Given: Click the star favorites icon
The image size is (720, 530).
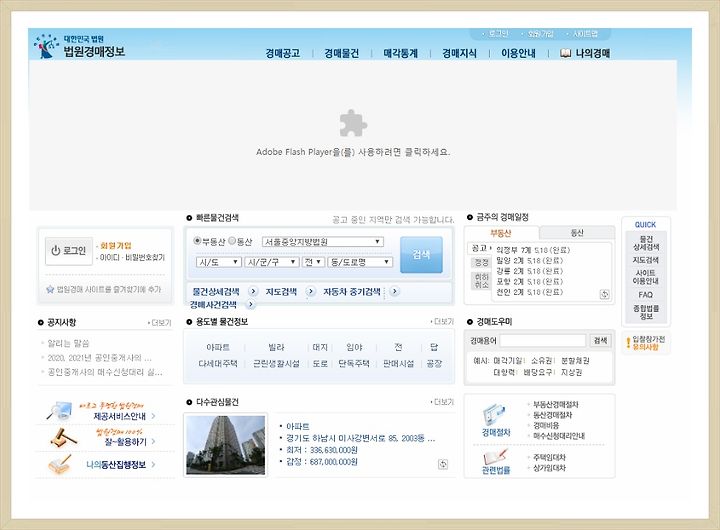Looking at the screenshot, I should (x=50, y=289).
